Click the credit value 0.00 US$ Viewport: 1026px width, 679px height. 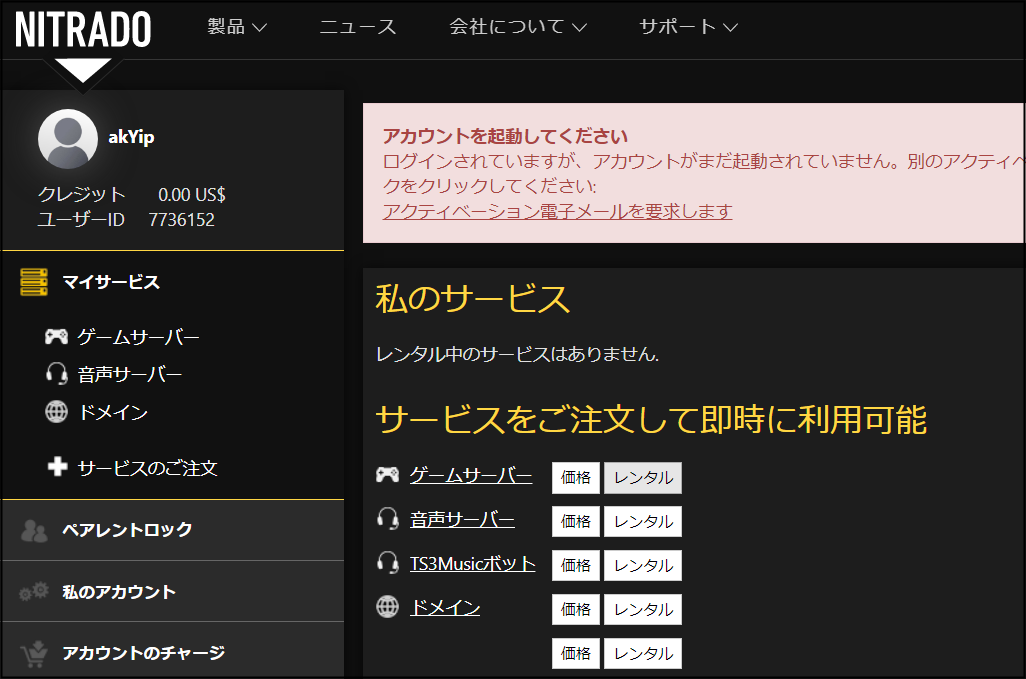tap(192, 194)
